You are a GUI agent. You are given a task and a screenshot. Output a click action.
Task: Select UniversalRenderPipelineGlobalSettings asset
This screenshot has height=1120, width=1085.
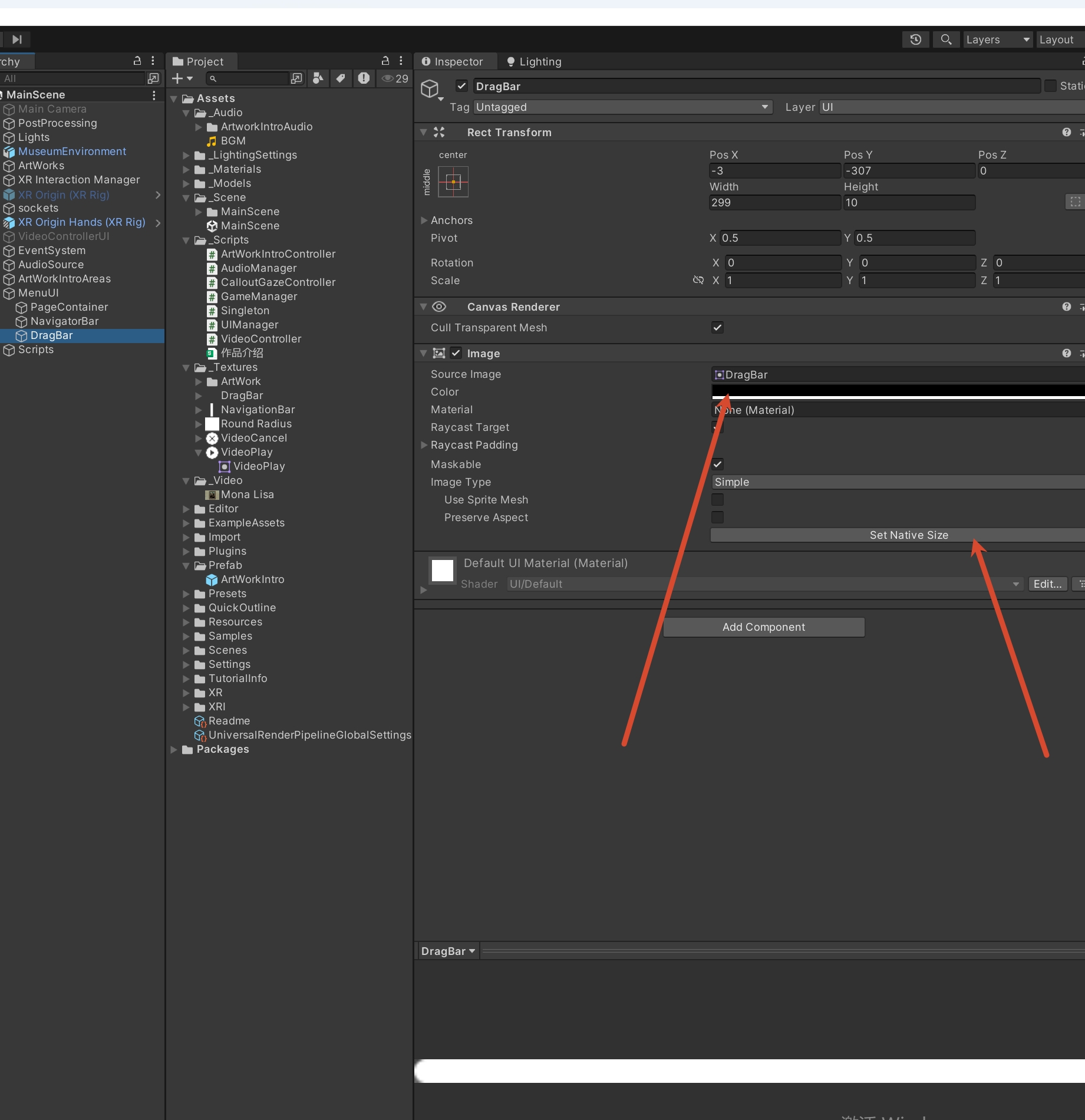pos(310,735)
